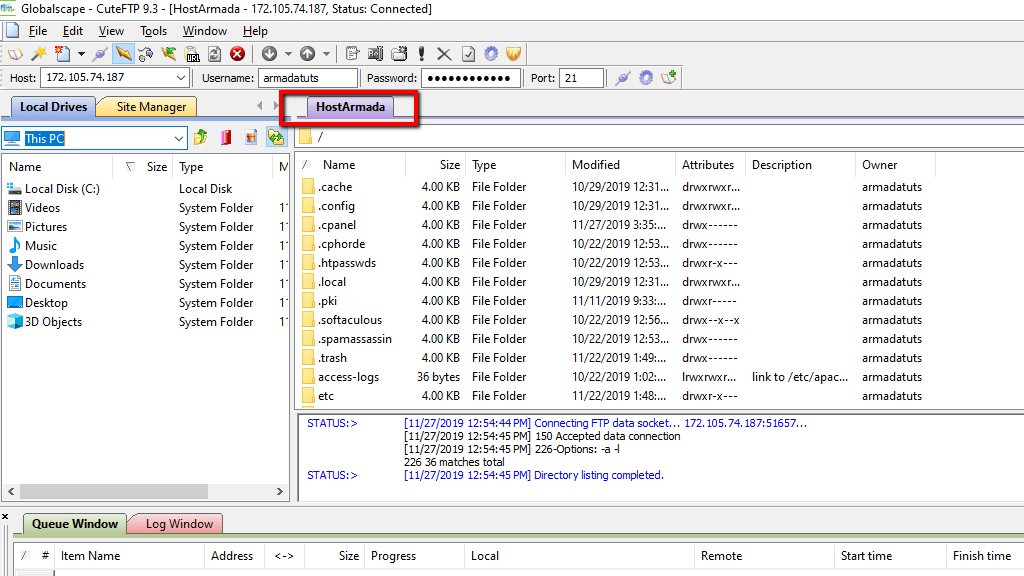Open the New document dropdown arrow
Image resolution: width=1024 pixels, height=576 pixels.
[81, 54]
